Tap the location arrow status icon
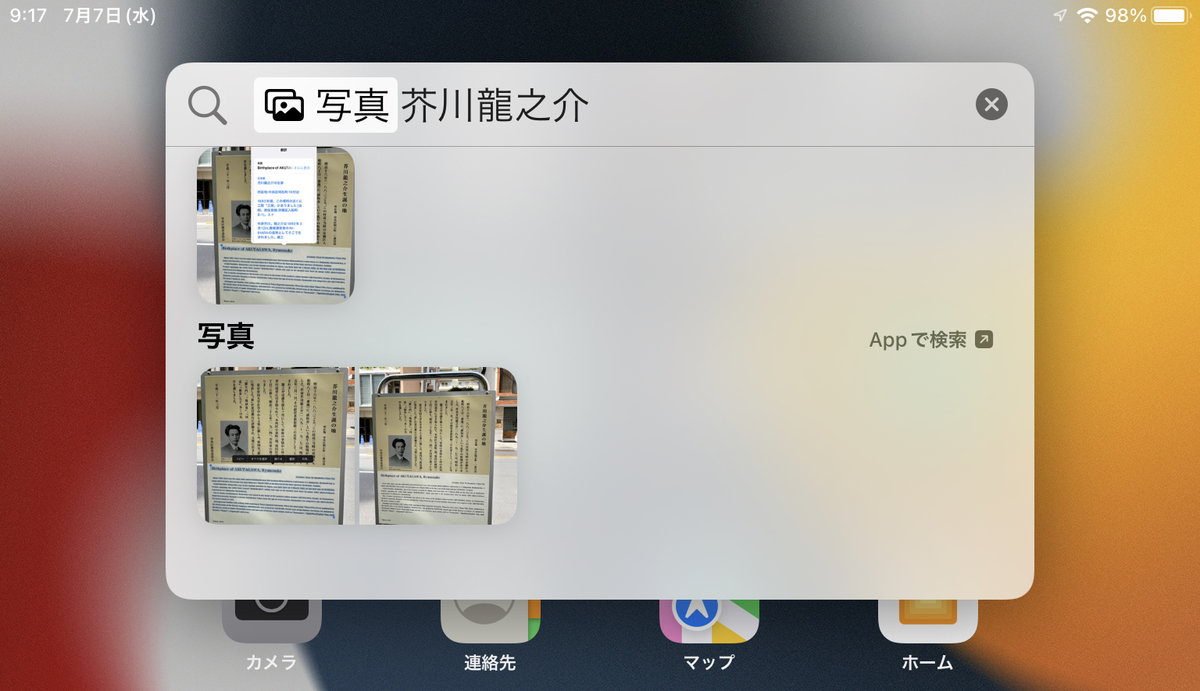 [x=1060, y=16]
